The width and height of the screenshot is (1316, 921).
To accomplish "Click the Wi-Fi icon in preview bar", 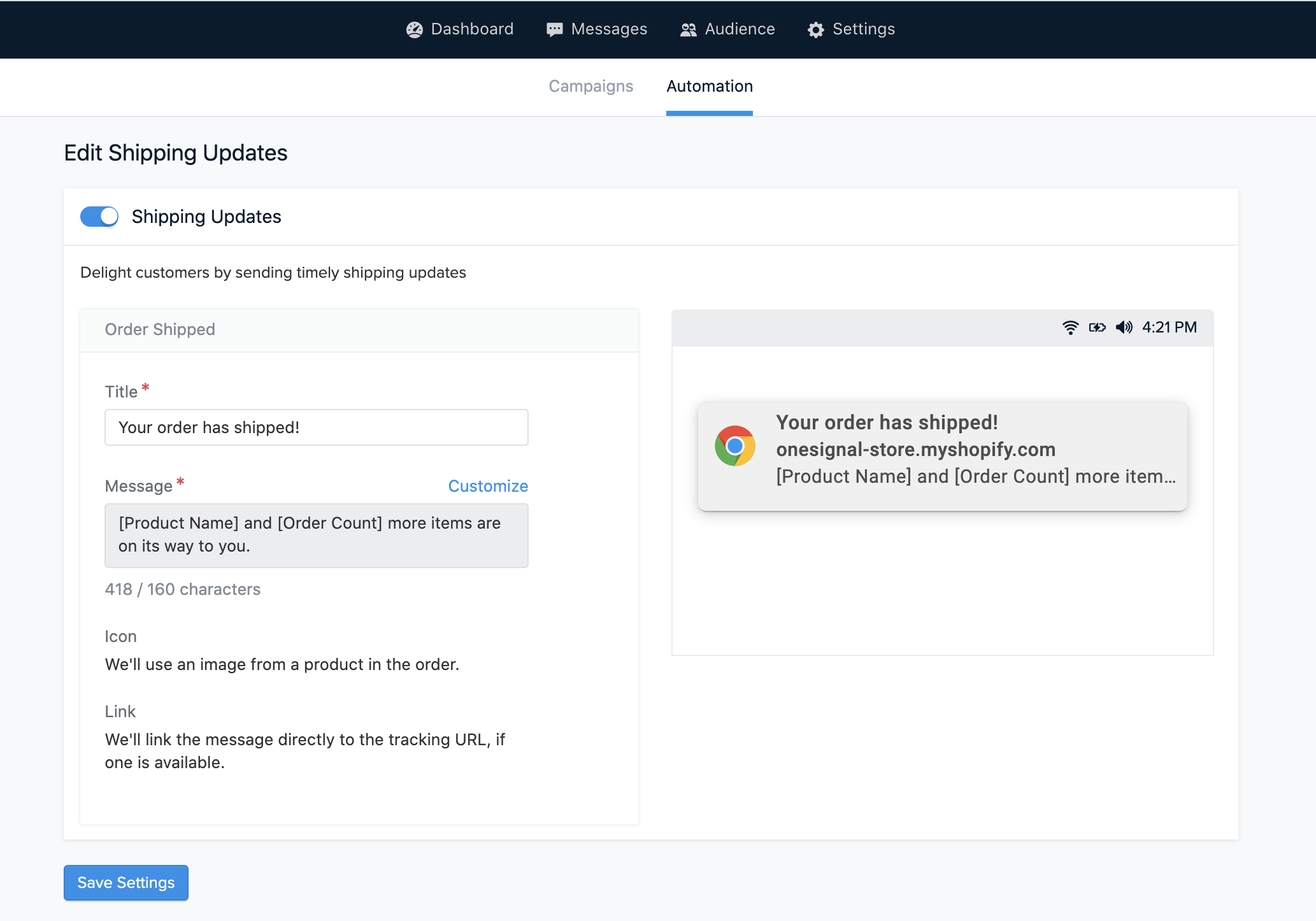I will (x=1070, y=327).
